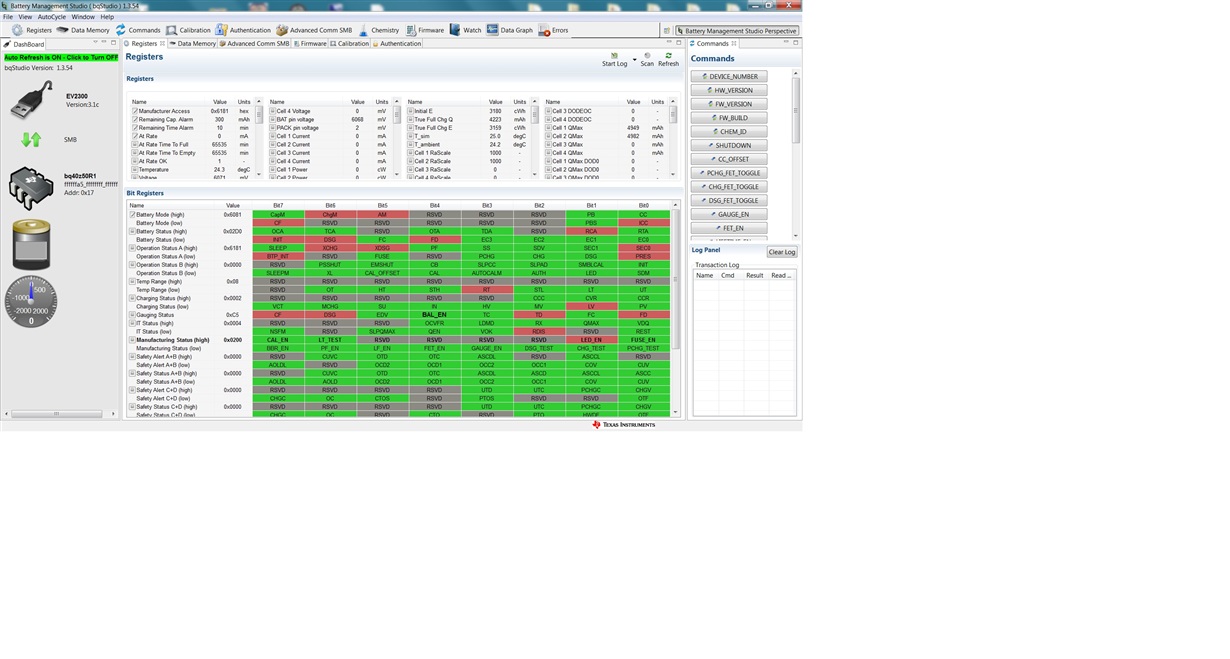Clear the transaction log with Clear Log
The height and width of the screenshot is (659, 1230).
[782, 252]
